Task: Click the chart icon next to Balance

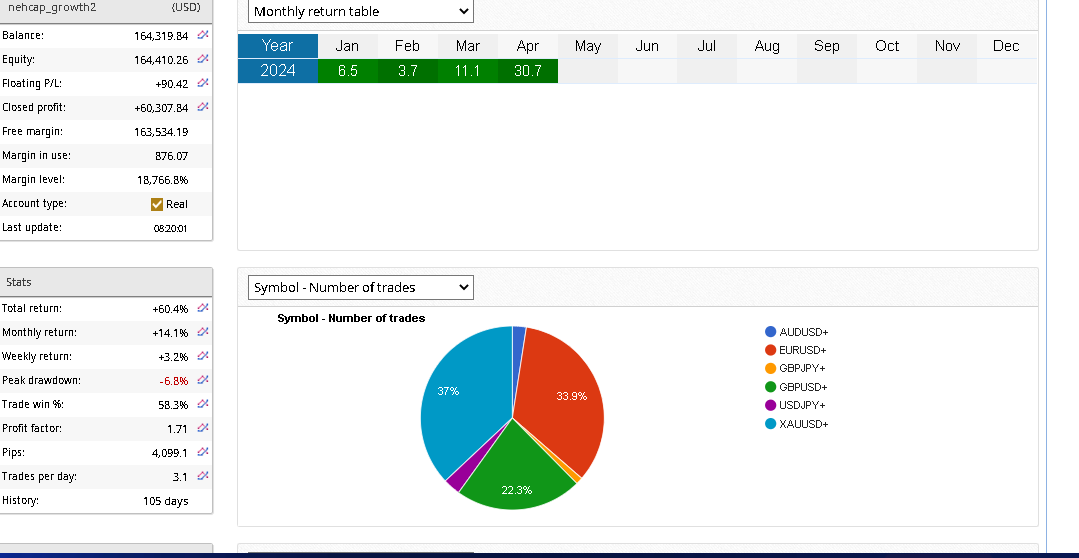Action: click(x=203, y=35)
